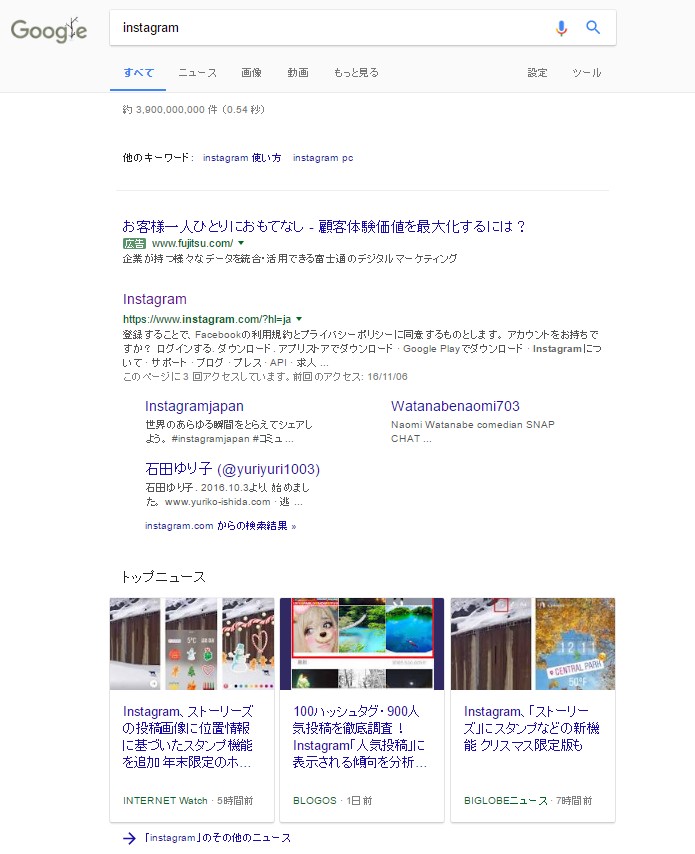Viewport: 695px width, 854px height.
Task: Open the Instagram result title
Action: pyautogui.click(x=155, y=299)
